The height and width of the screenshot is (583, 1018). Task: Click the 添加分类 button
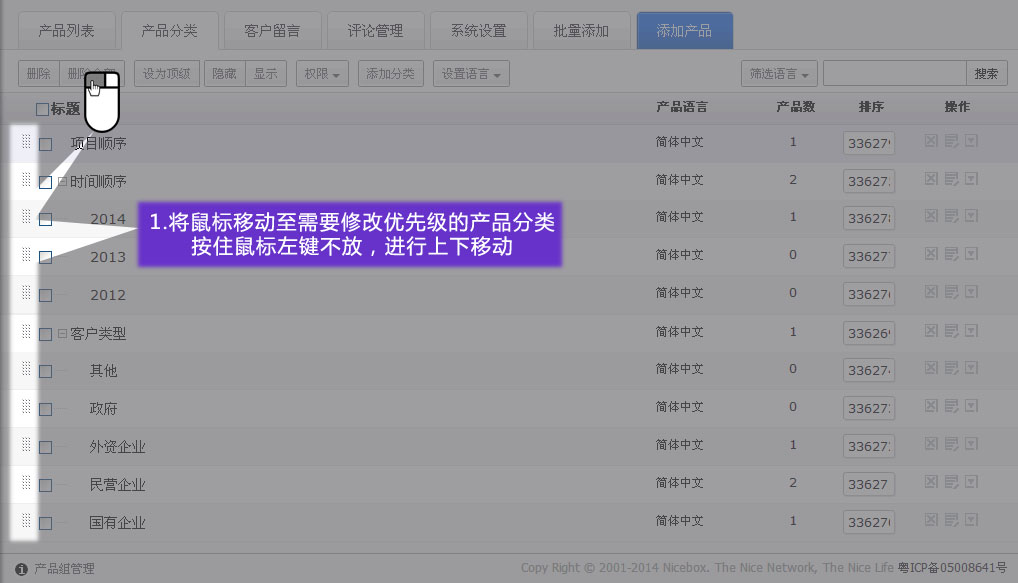(390, 73)
